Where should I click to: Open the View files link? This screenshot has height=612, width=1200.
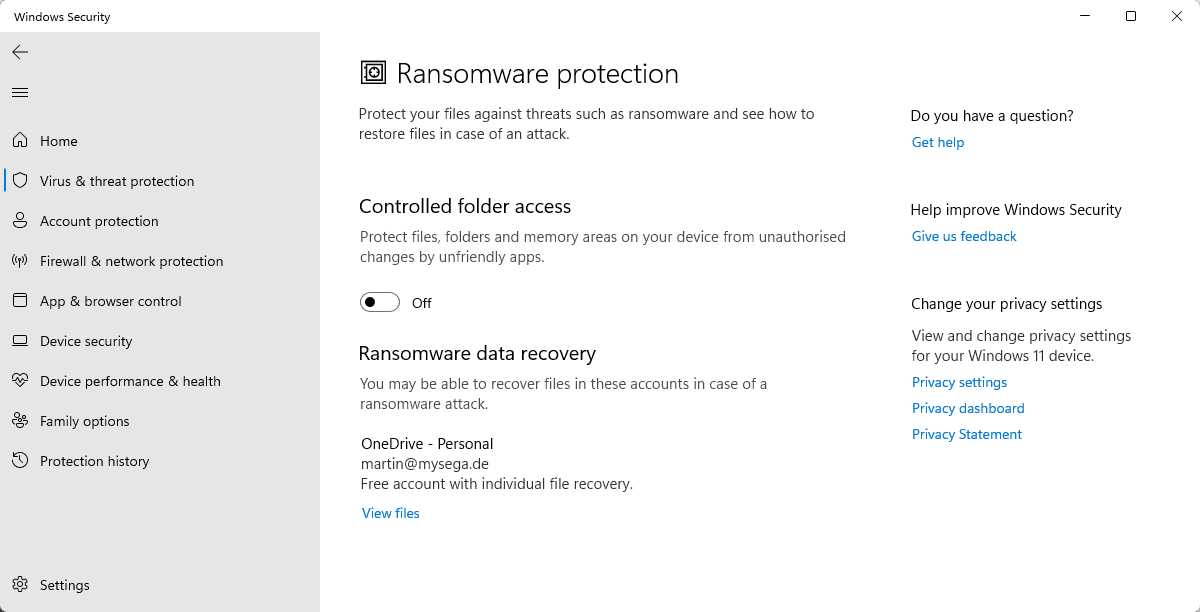[x=391, y=513]
